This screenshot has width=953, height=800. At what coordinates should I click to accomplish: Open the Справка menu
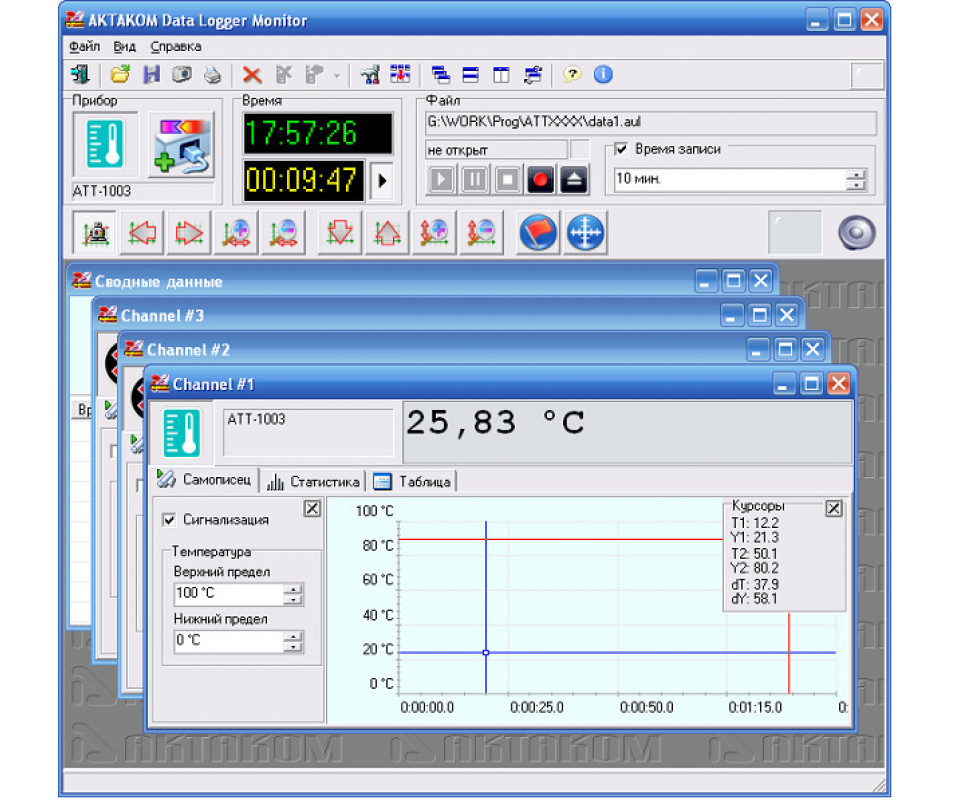coord(176,46)
